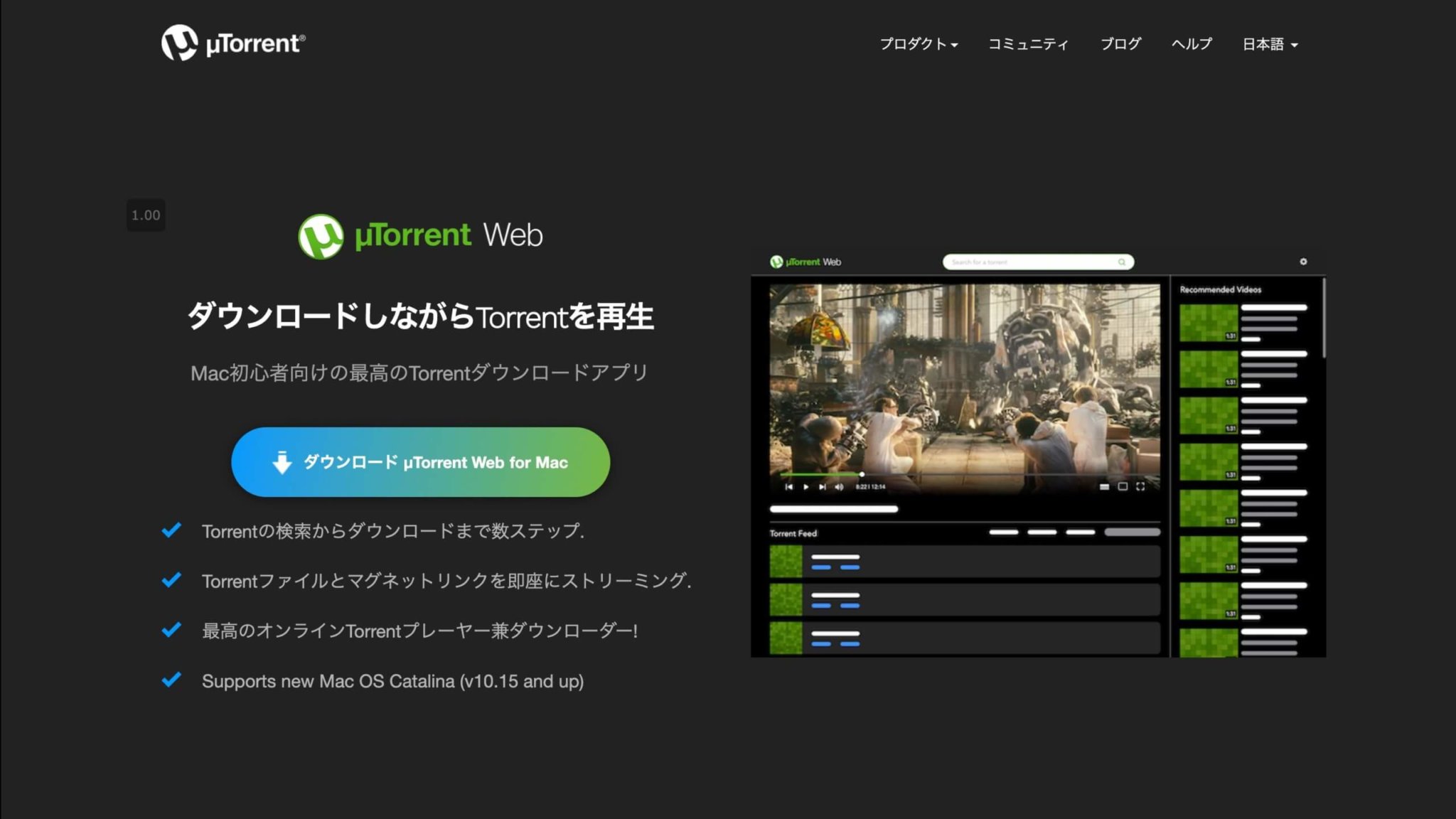Click the skip previous control in the preview player
The image size is (1456, 819).
[x=788, y=487]
